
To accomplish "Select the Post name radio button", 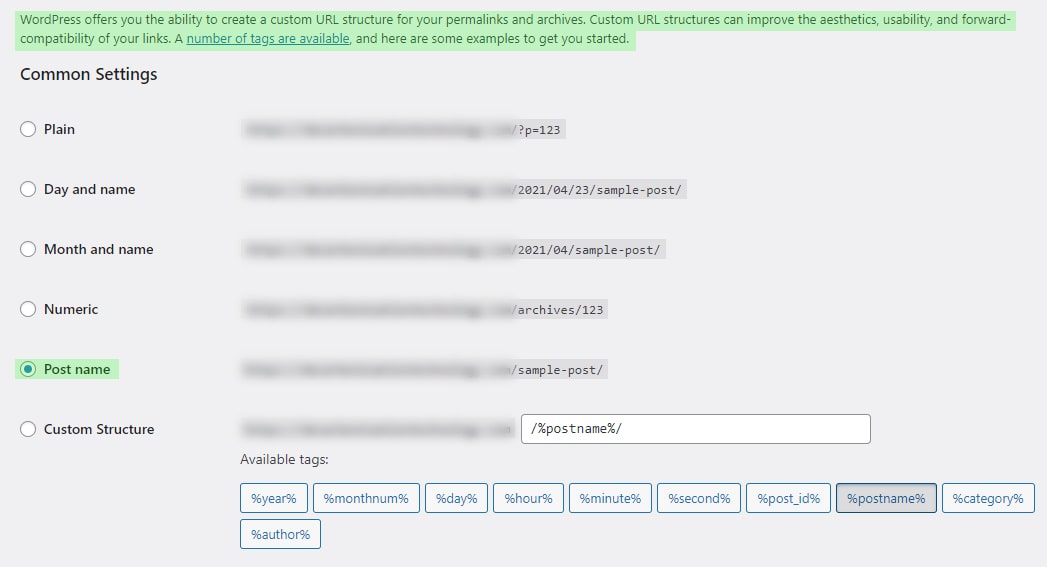I will point(28,369).
